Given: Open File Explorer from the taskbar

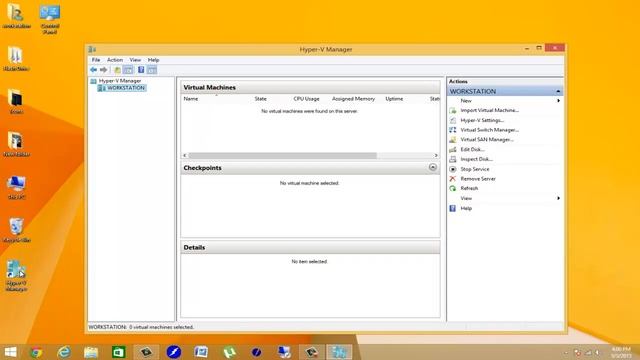Looking at the screenshot, I should pyautogui.click(x=91, y=352).
